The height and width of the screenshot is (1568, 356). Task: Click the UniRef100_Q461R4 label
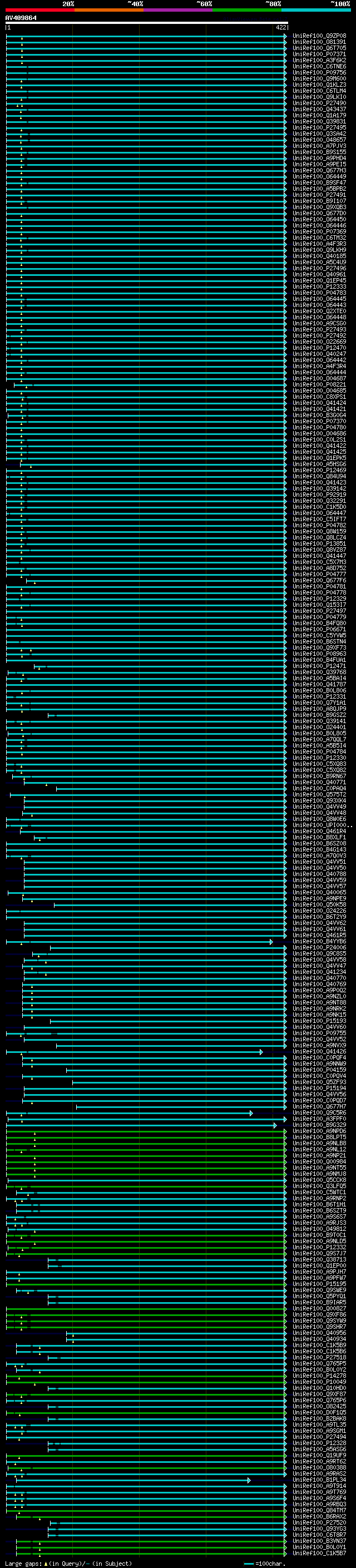click(x=319, y=832)
